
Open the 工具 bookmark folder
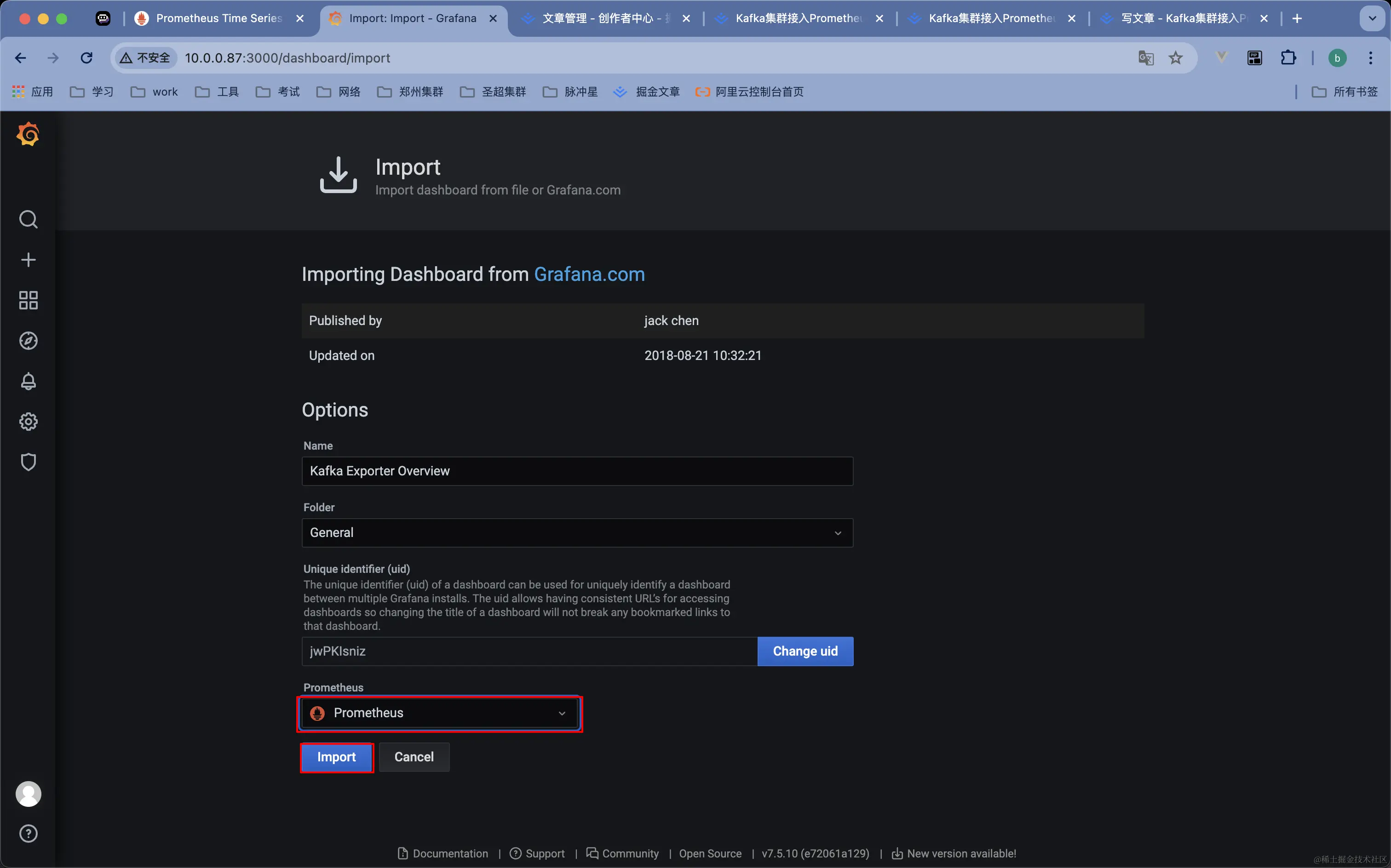pyautogui.click(x=217, y=92)
